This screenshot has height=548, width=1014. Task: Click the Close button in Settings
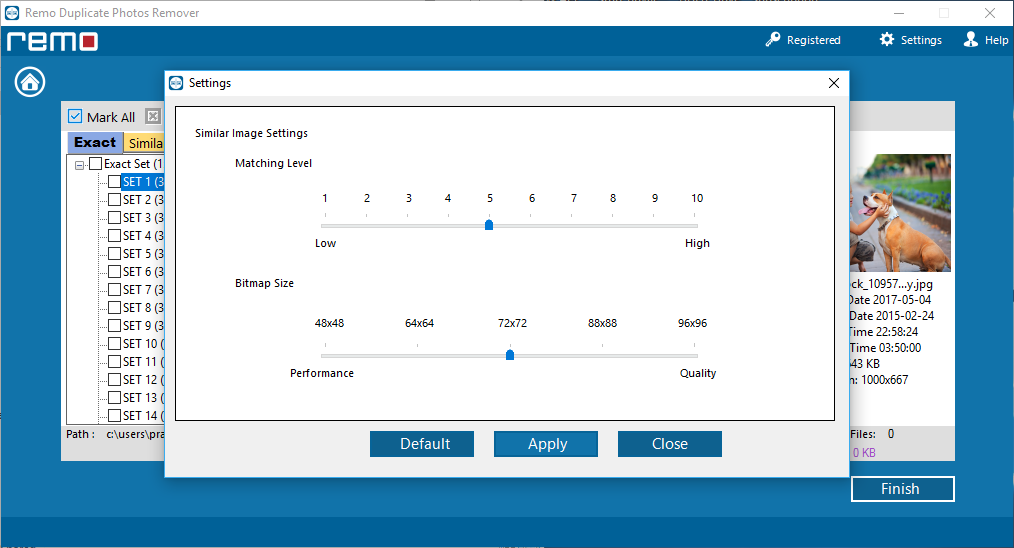[x=669, y=444]
